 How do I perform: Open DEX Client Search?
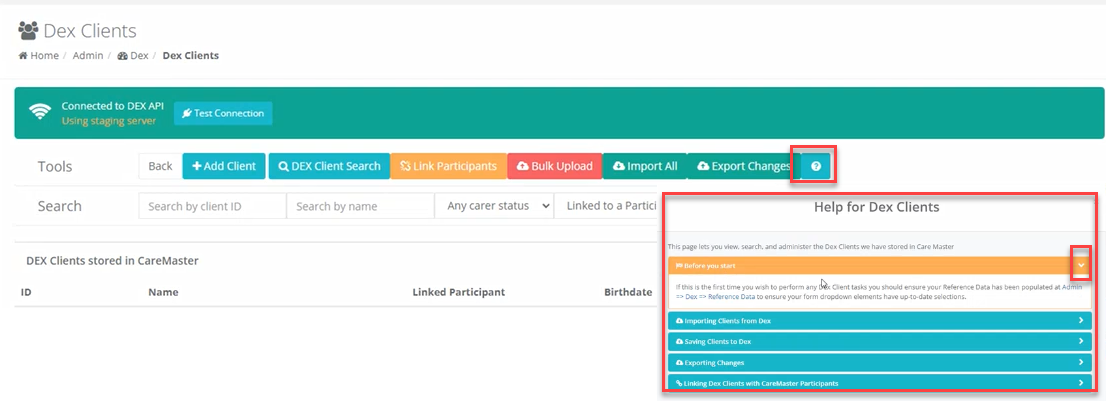pos(329,166)
